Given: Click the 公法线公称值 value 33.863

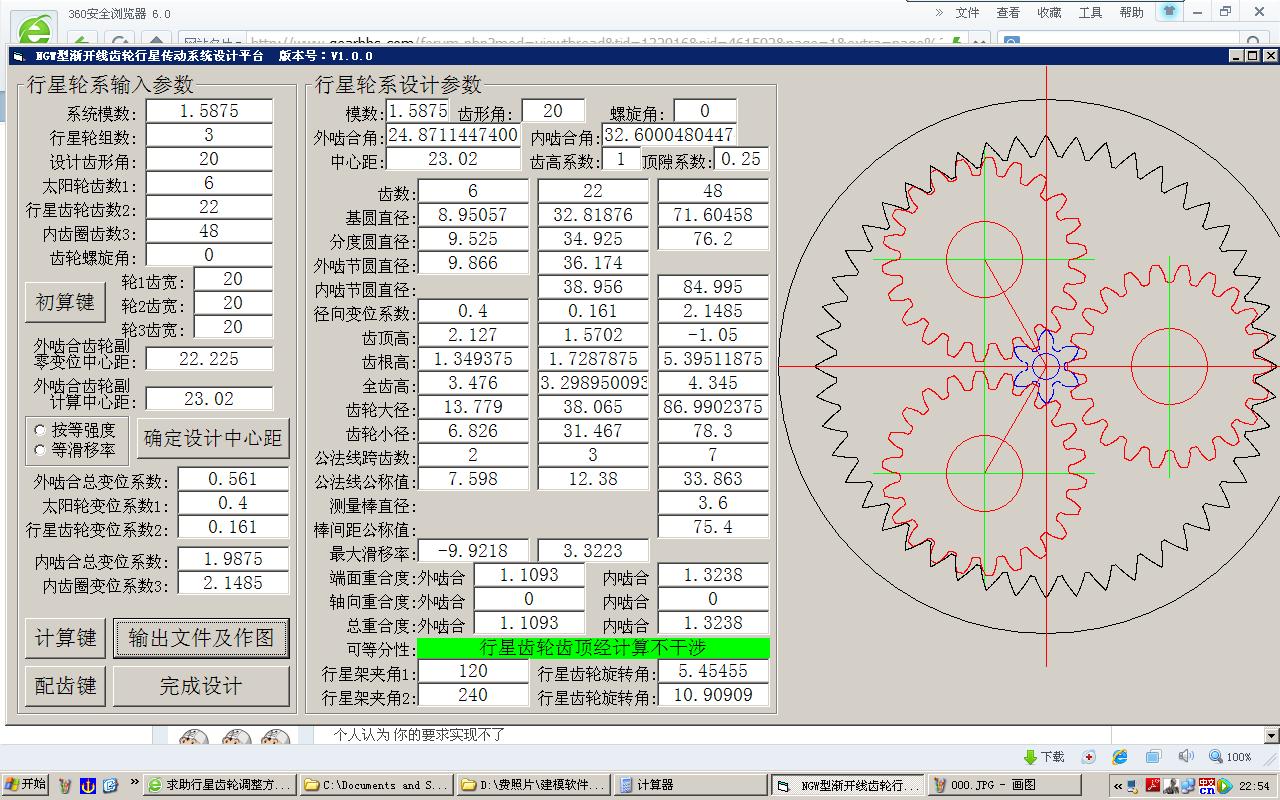Looking at the screenshot, I should [713, 479].
